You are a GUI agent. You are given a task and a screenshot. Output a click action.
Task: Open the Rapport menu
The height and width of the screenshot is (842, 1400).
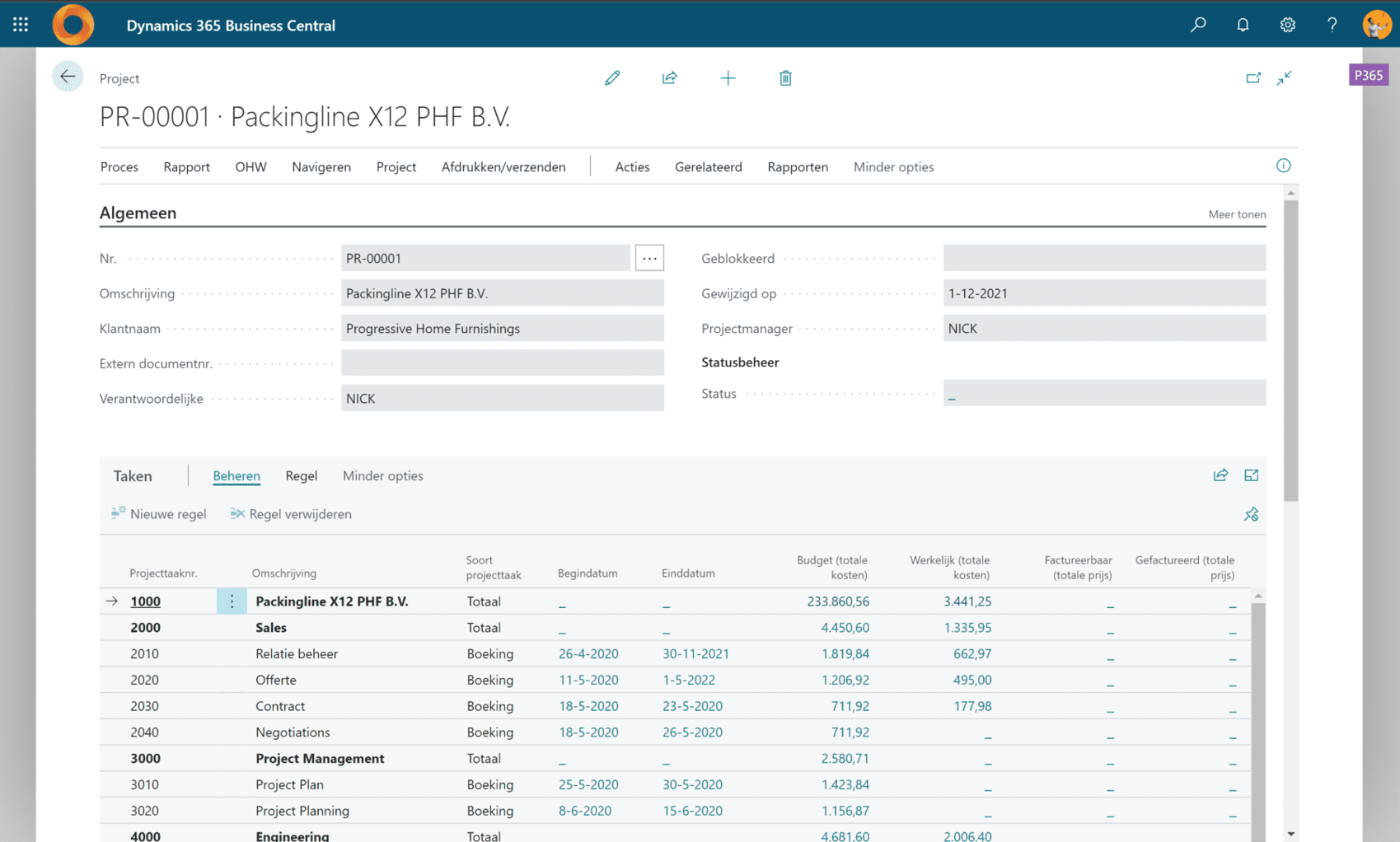(186, 166)
